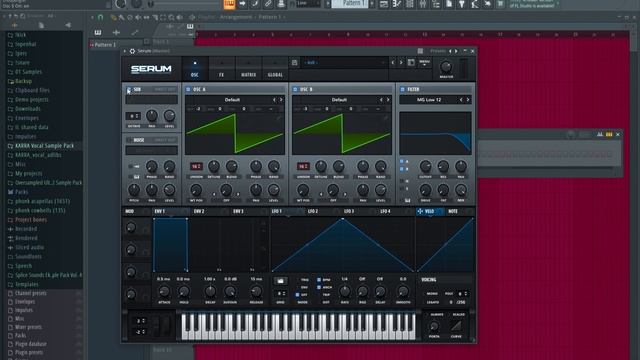
Task: Next filter type arrow beside MG Low 12
Action: [x=468, y=100]
